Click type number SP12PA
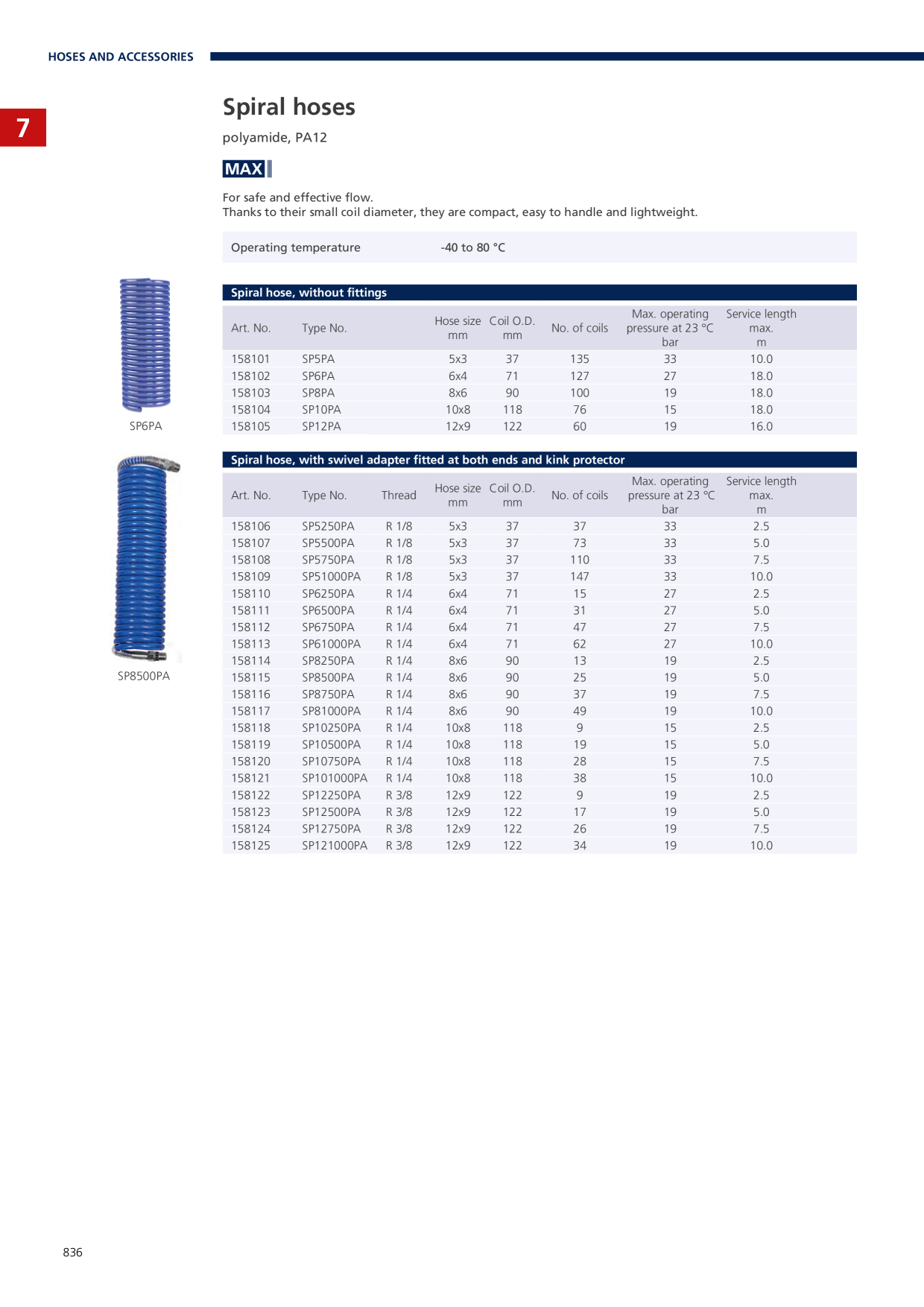Image resolution: width=924 pixels, height=1307 pixels. [x=321, y=426]
